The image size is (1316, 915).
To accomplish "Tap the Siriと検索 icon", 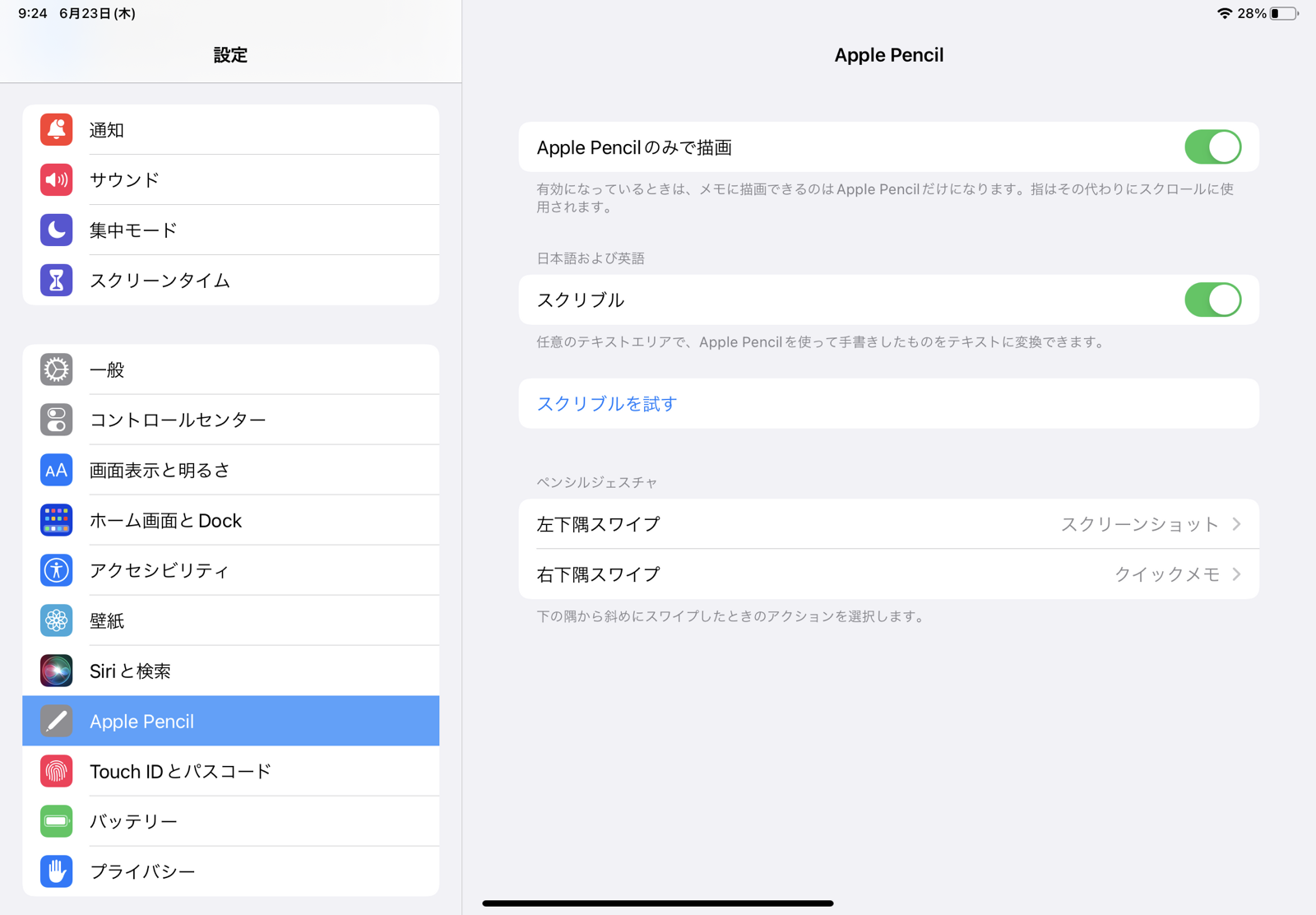I will pos(56,671).
